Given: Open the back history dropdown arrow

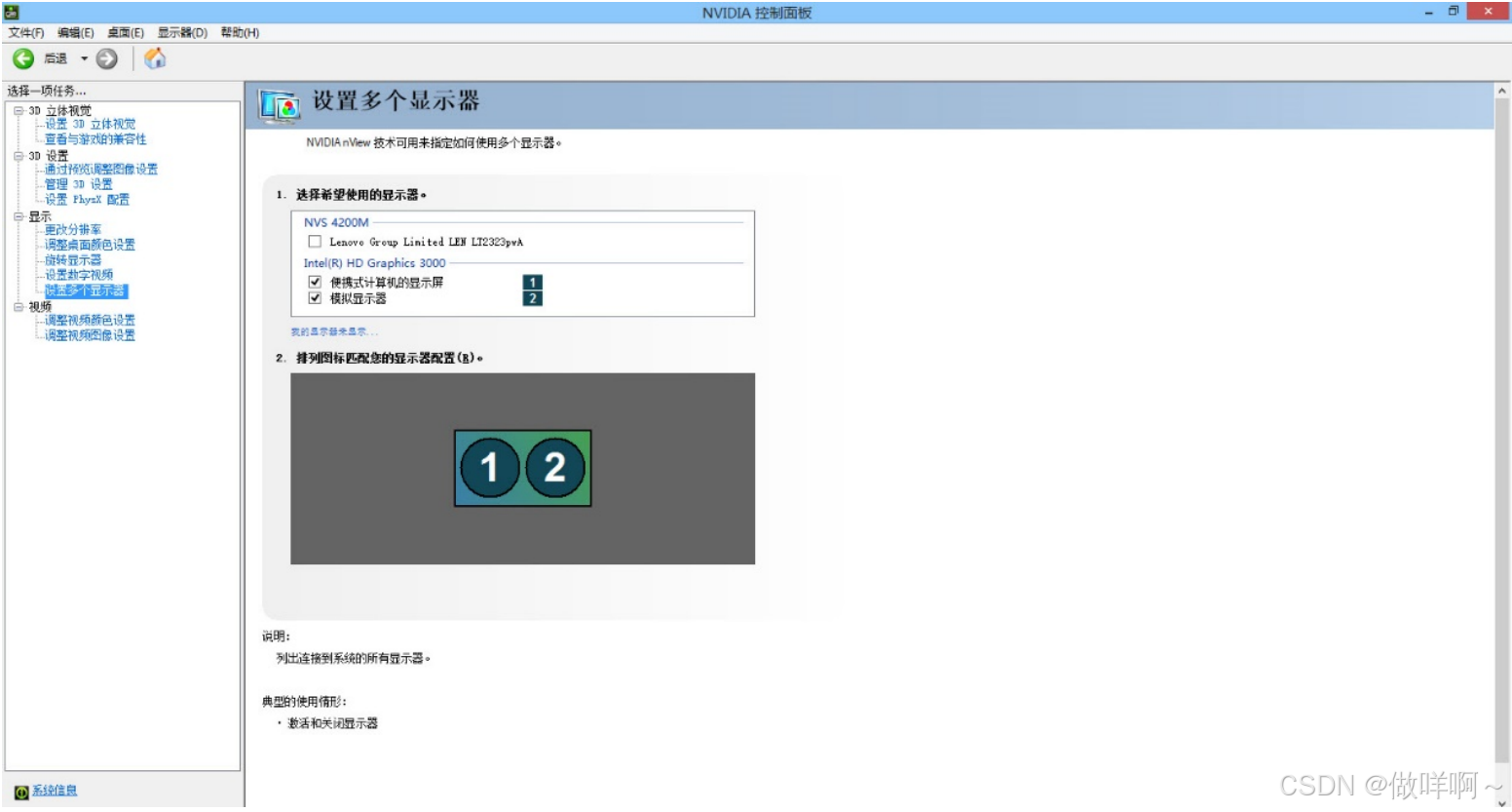Looking at the screenshot, I should tap(84, 58).
